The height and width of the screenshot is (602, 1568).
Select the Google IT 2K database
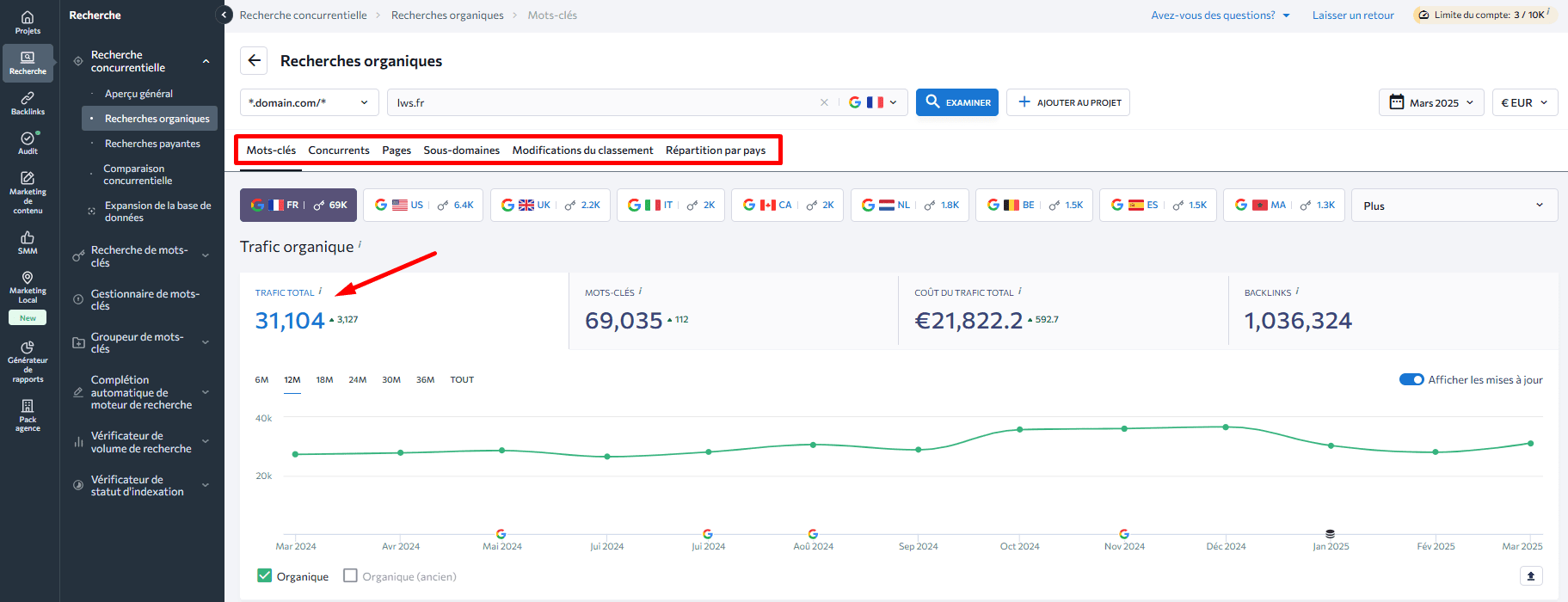tap(671, 205)
